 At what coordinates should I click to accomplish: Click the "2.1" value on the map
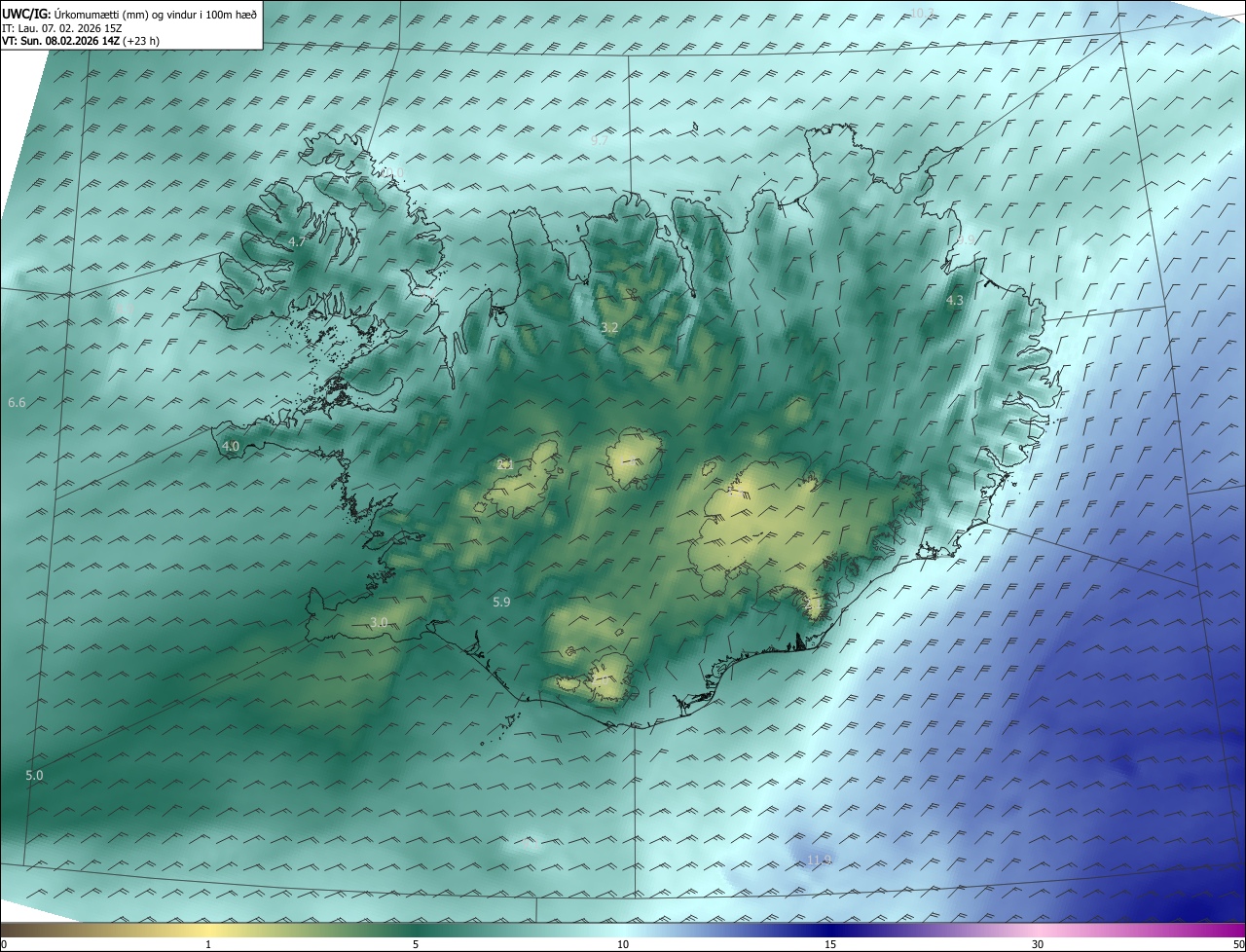[x=505, y=464]
